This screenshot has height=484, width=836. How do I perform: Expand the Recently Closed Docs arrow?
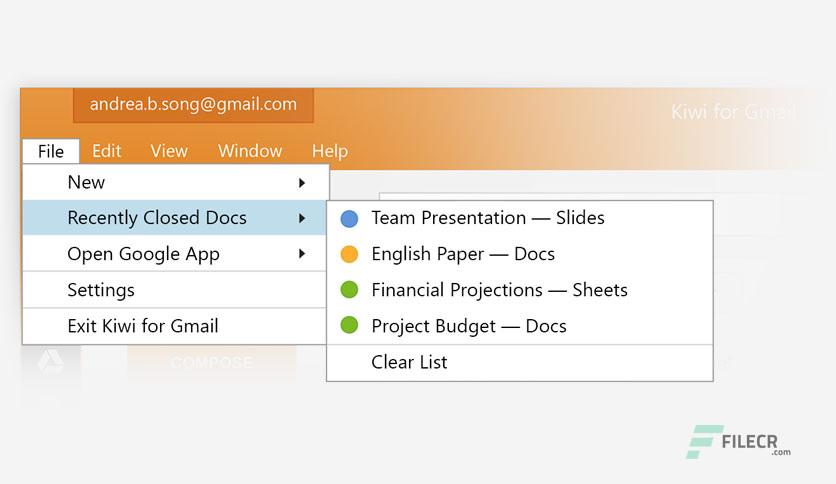[302, 218]
